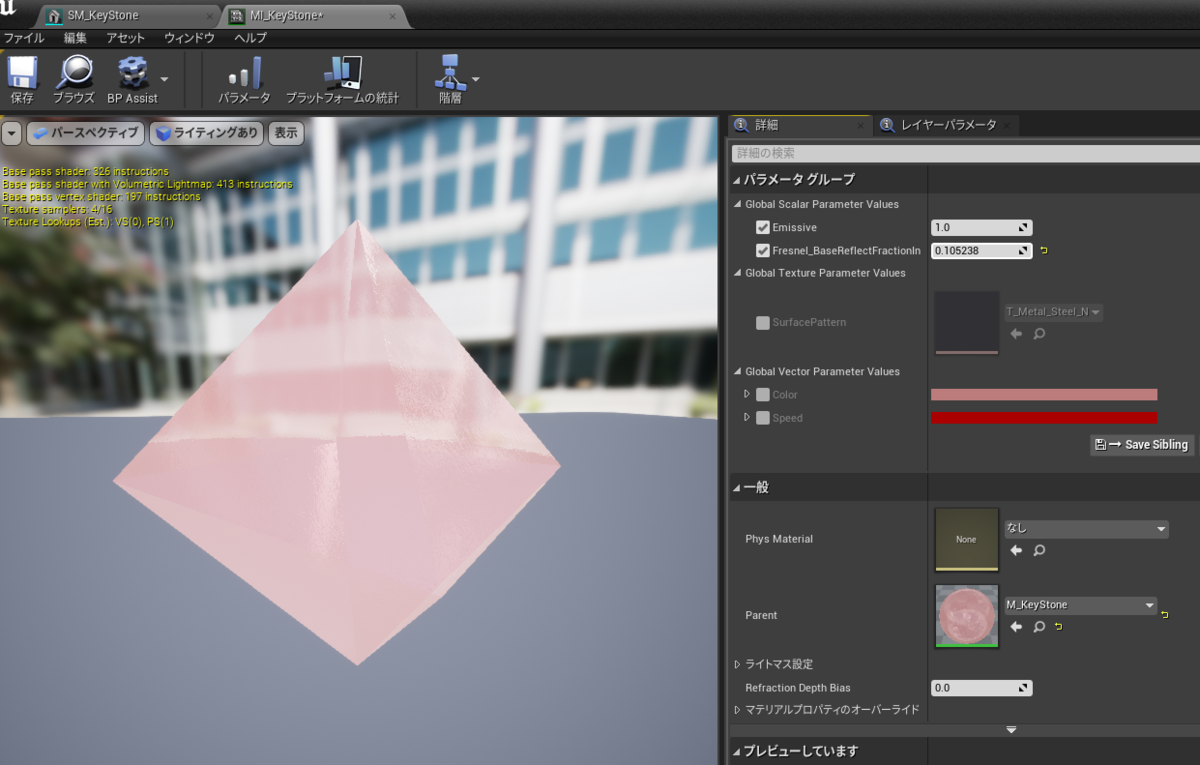Reset Fresnel_BaseReflectFractionIn to default value
1200x765 pixels.
(1043, 250)
